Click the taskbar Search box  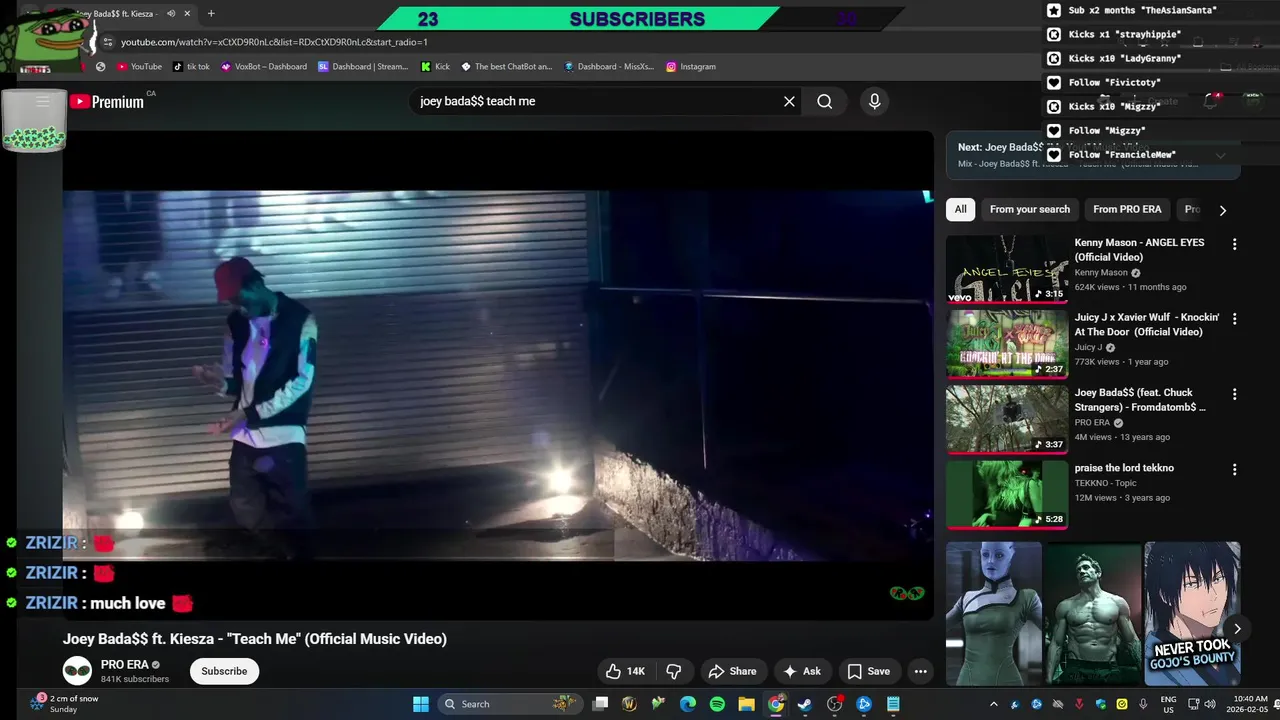(x=510, y=704)
